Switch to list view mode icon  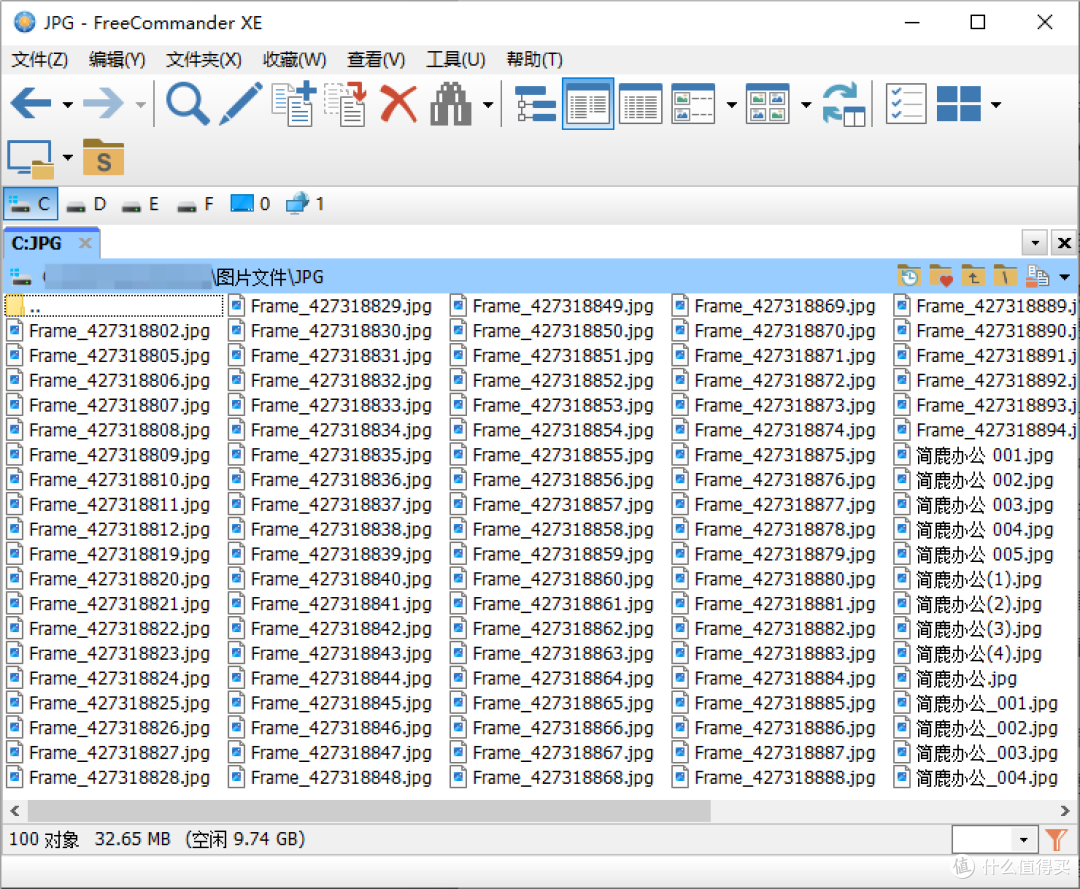tap(588, 104)
